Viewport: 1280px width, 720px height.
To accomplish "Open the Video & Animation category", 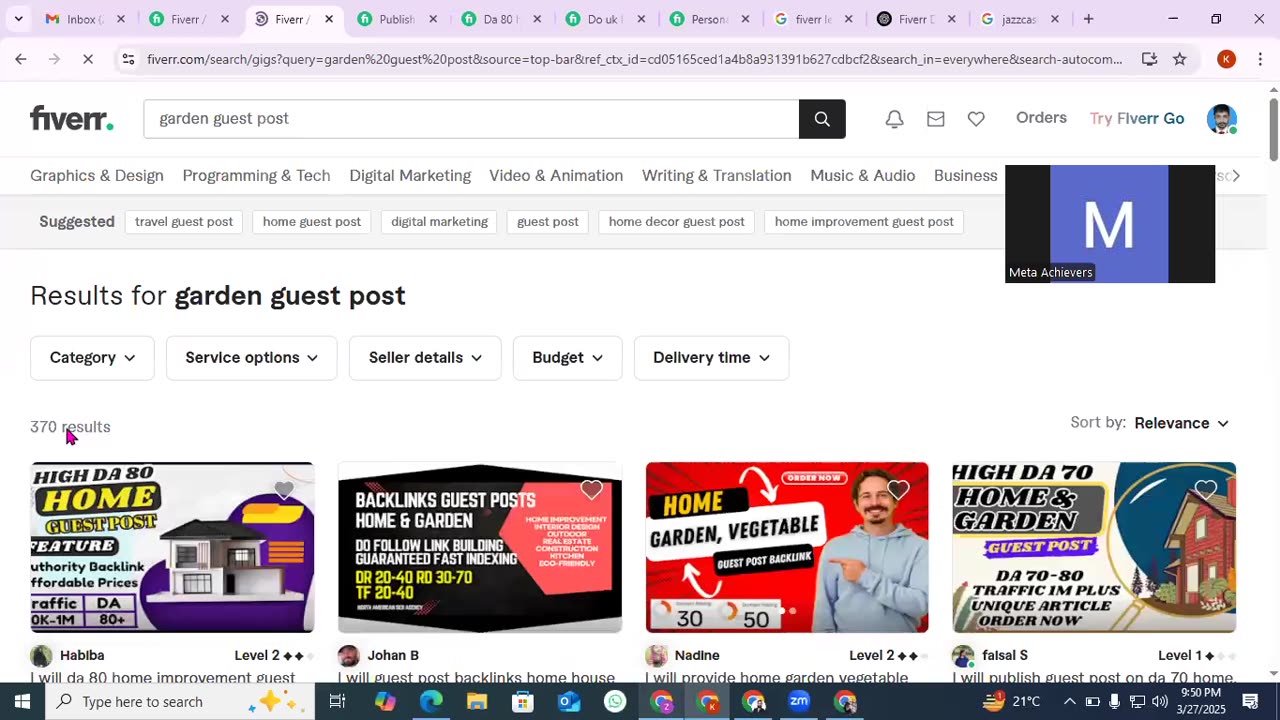I will click(556, 176).
